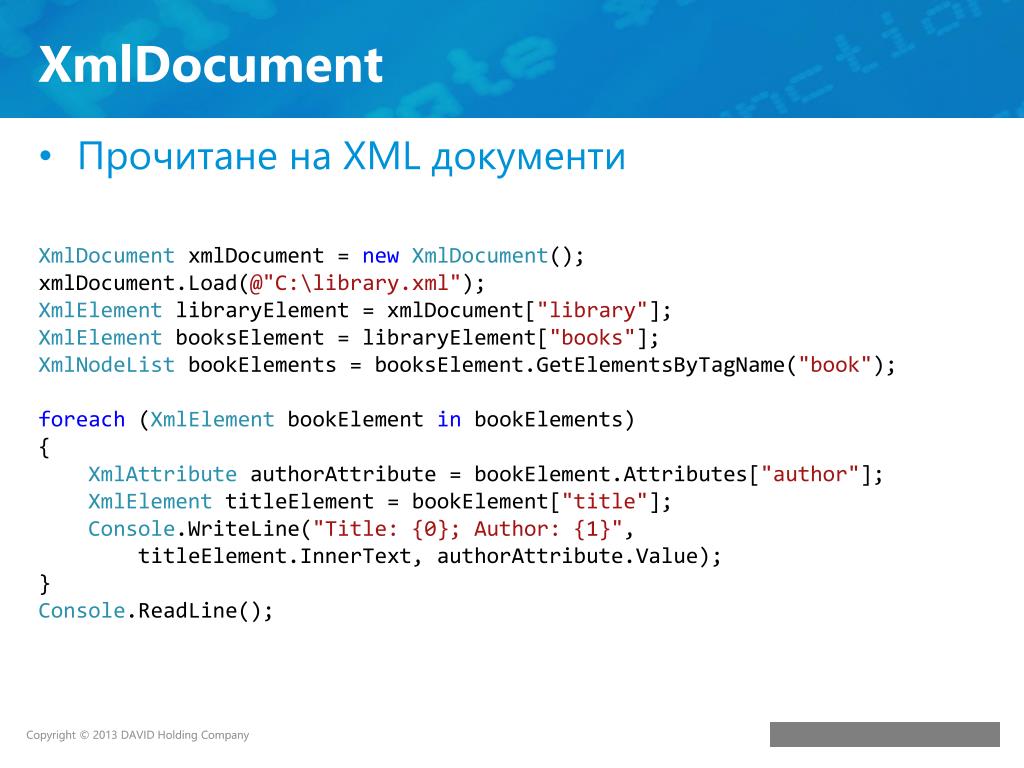Click the foreach loop header line

click(x=336, y=420)
